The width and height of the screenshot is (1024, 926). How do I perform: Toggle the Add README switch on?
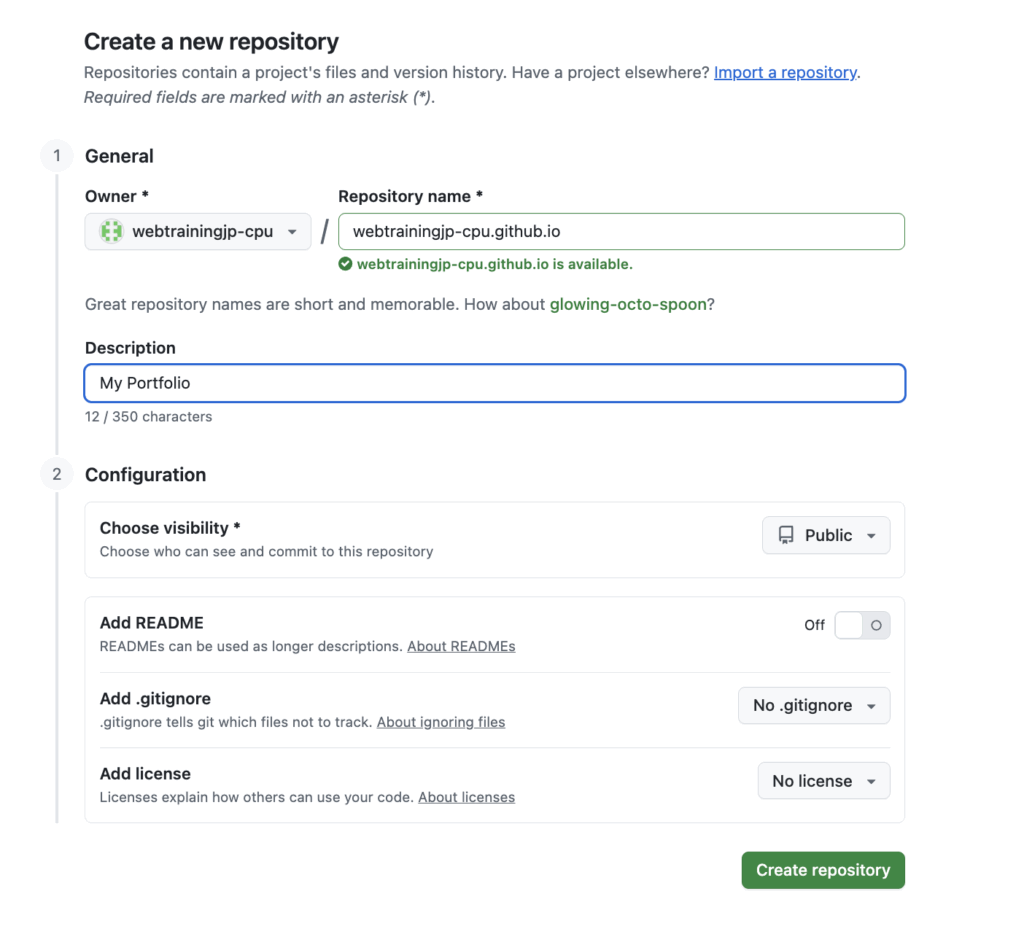coord(861,625)
